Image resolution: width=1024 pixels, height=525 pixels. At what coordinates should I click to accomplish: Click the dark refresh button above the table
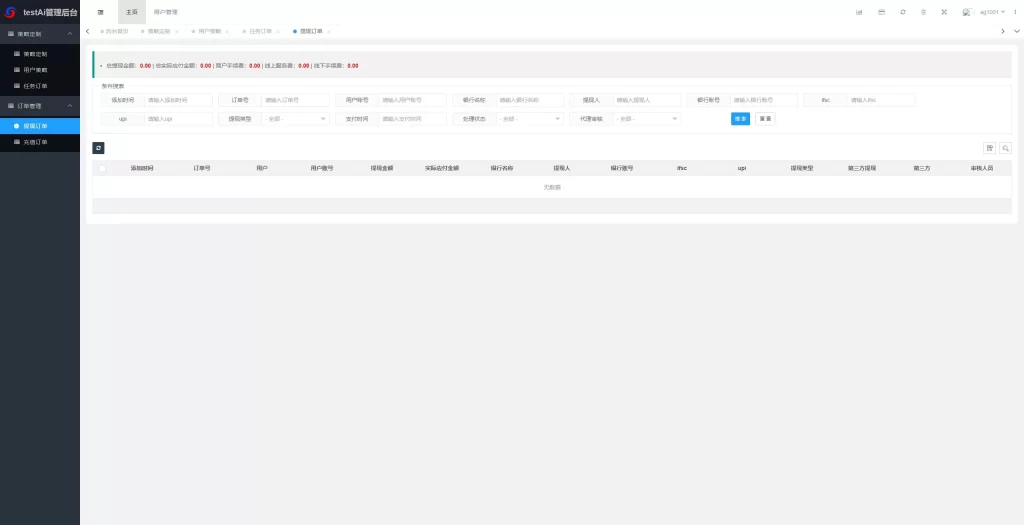(98, 148)
